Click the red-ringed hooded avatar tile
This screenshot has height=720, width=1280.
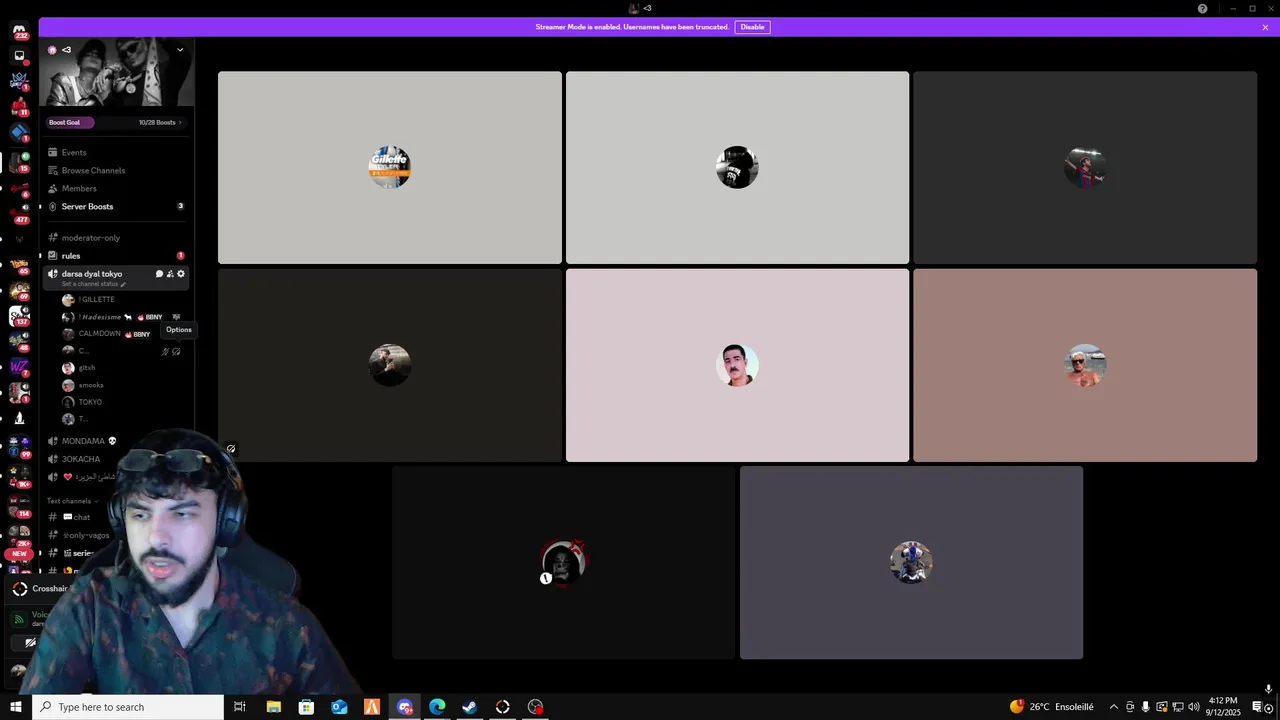(x=563, y=563)
